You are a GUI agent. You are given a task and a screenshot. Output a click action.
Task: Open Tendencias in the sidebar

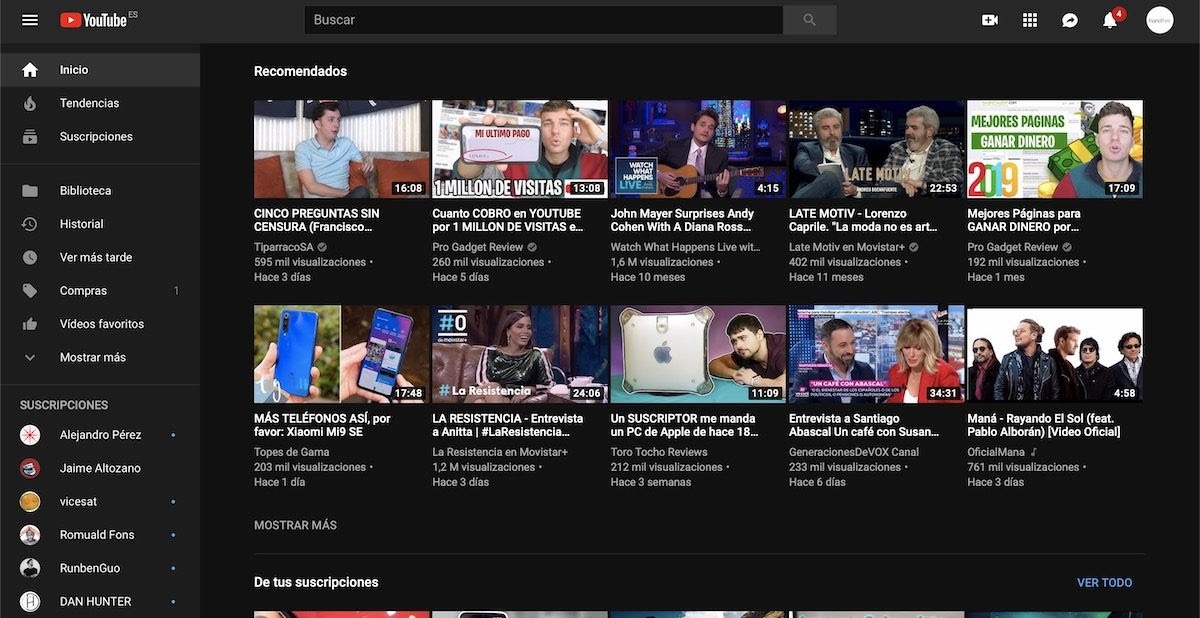[x=100, y=103]
